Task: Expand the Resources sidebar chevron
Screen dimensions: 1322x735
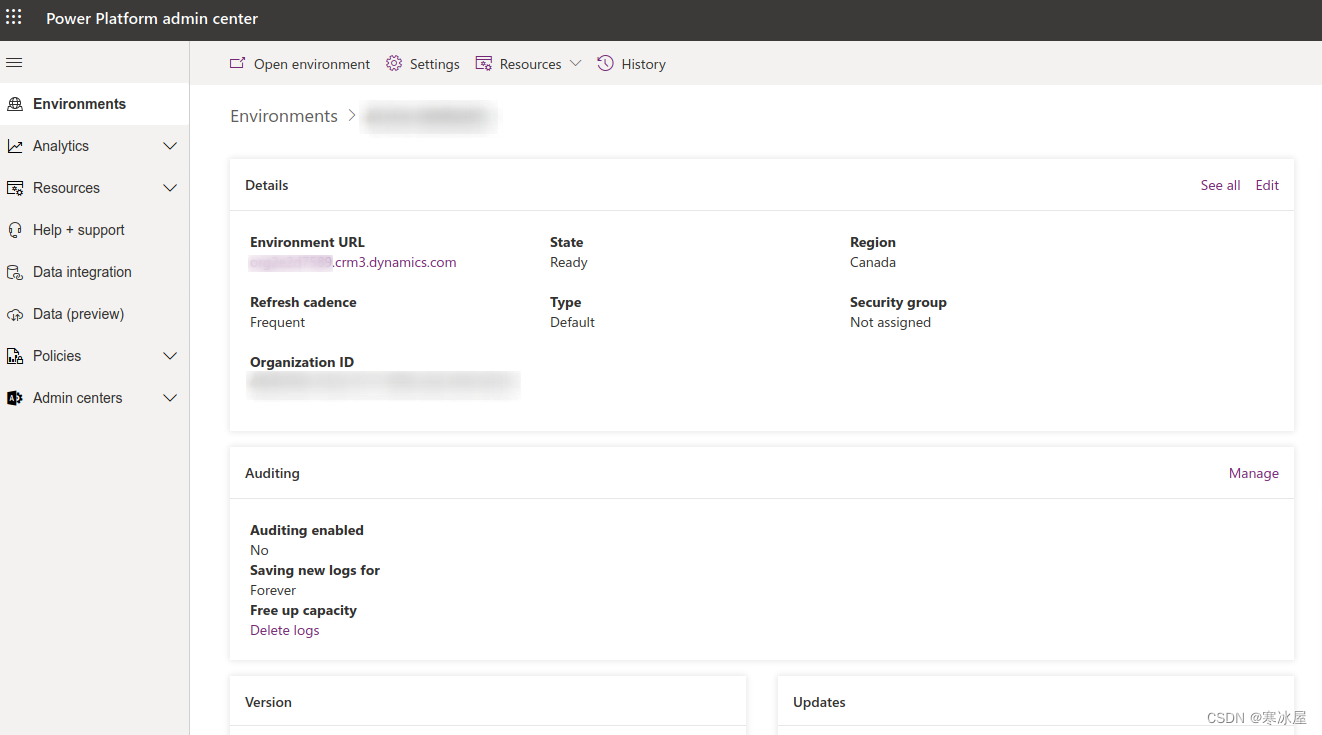Action: (x=170, y=188)
